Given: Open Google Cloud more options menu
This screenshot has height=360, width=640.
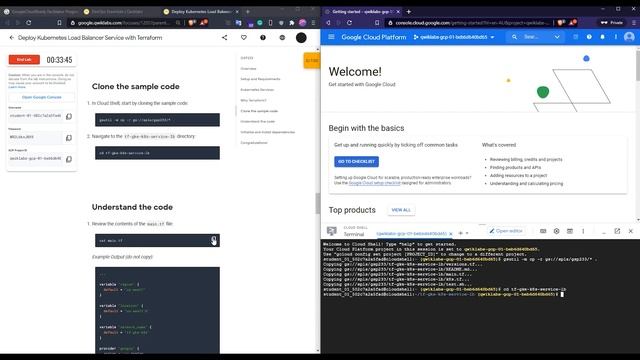Looking at the screenshot, I should click(616, 37).
